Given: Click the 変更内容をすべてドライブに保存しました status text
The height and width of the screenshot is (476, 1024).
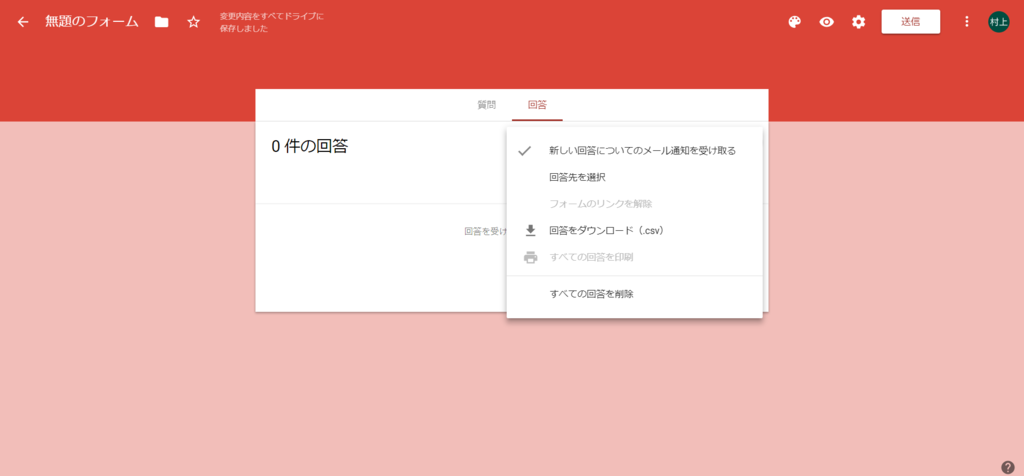Looking at the screenshot, I should coord(272,22).
